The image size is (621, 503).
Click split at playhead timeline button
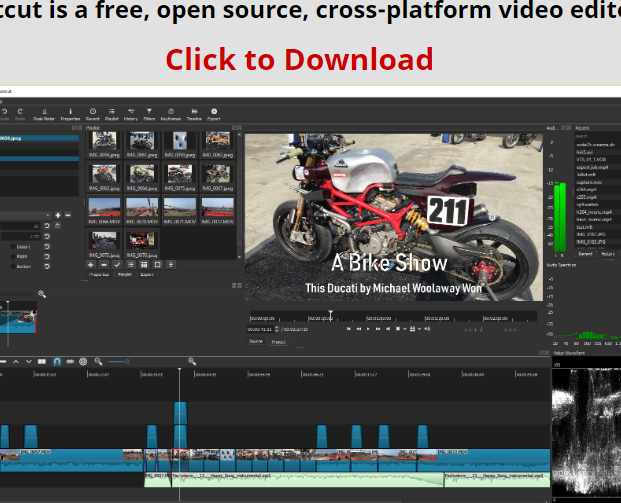point(42,361)
